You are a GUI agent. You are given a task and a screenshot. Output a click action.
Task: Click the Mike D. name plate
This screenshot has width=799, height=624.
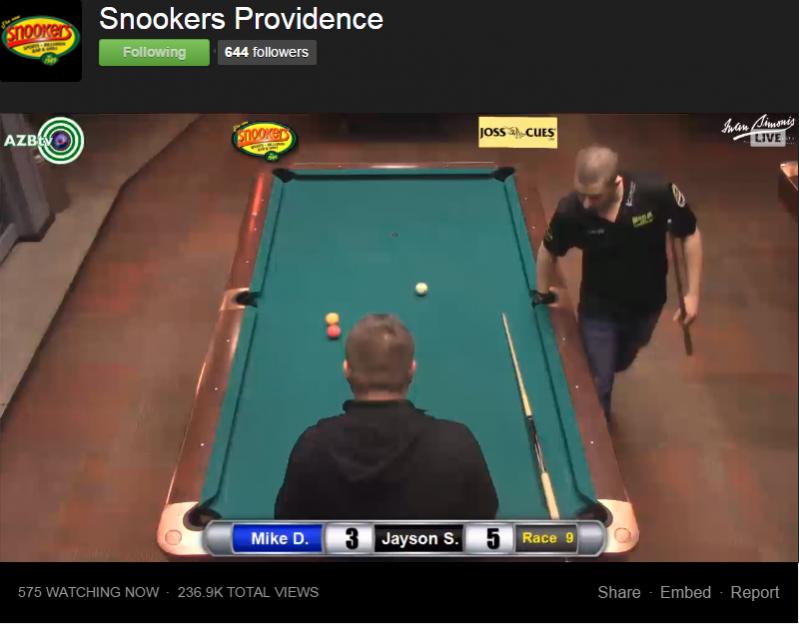coord(278,538)
